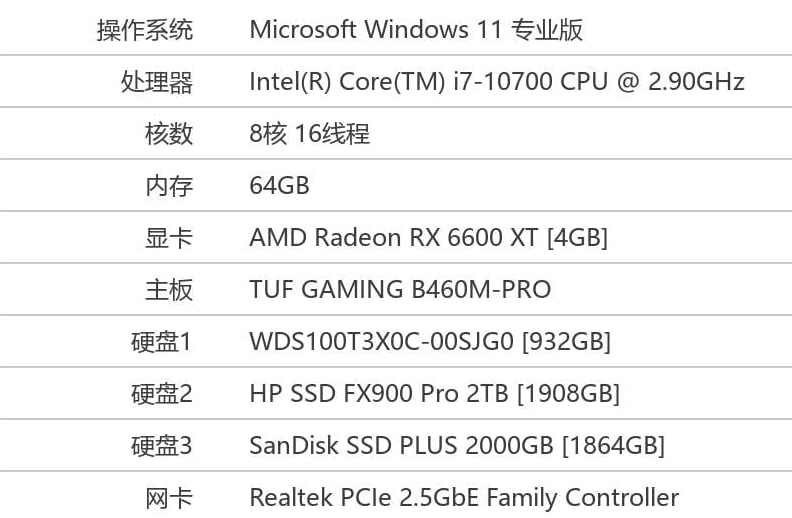Click the 网卡 label
The width and height of the screenshot is (792, 518).
169,498
